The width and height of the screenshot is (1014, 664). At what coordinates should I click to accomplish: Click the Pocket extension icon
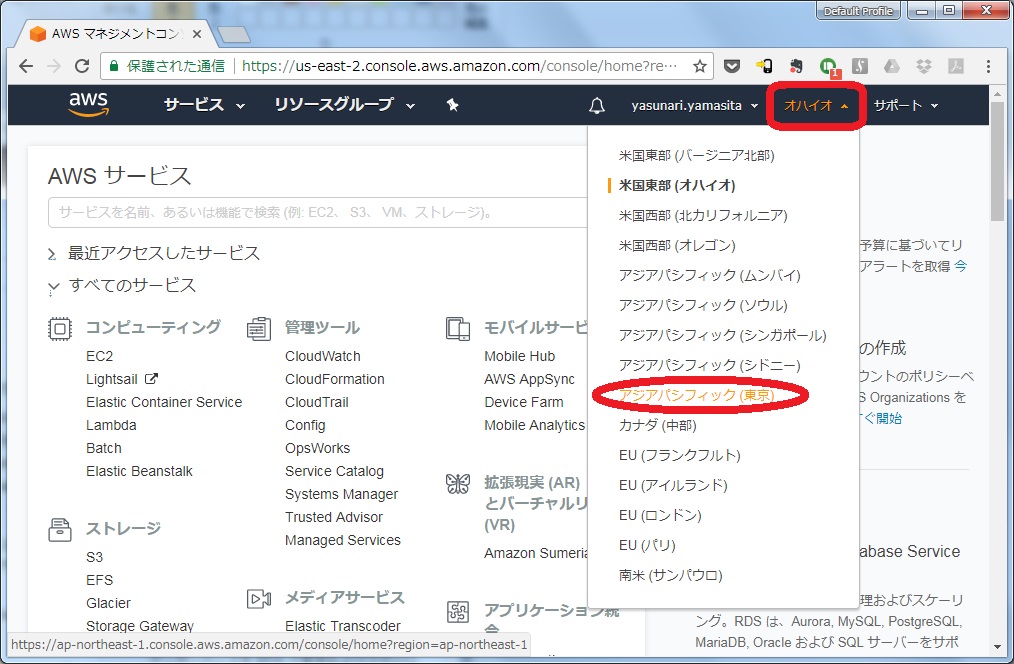(731, 66)
